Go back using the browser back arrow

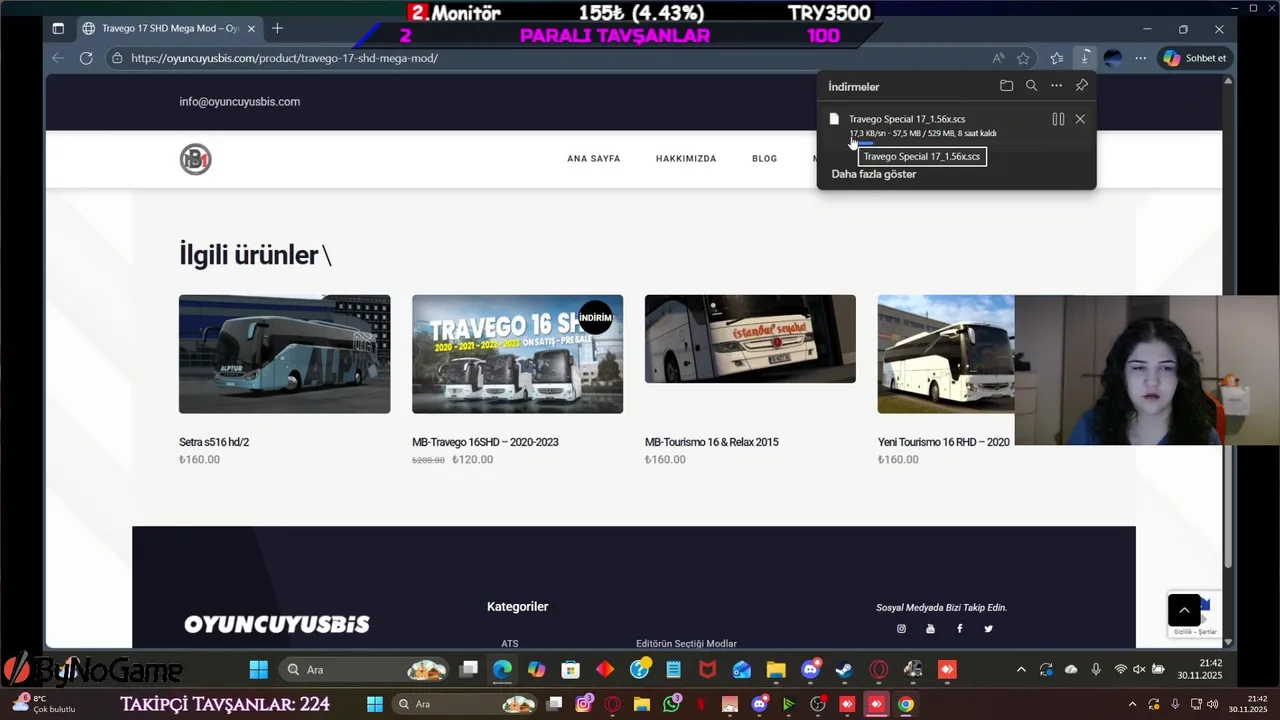tap(58, 58)
